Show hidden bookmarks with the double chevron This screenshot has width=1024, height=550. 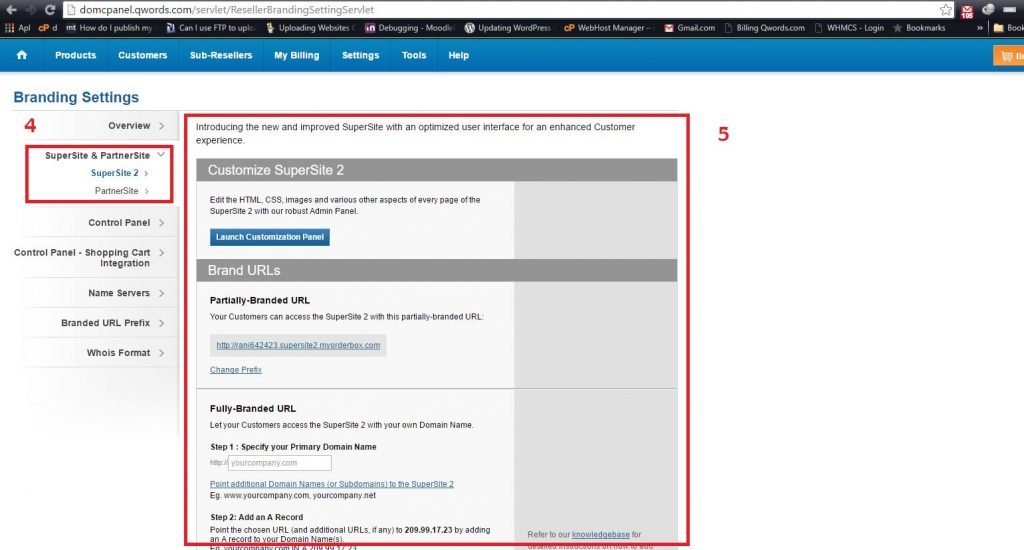pos(980,27)
